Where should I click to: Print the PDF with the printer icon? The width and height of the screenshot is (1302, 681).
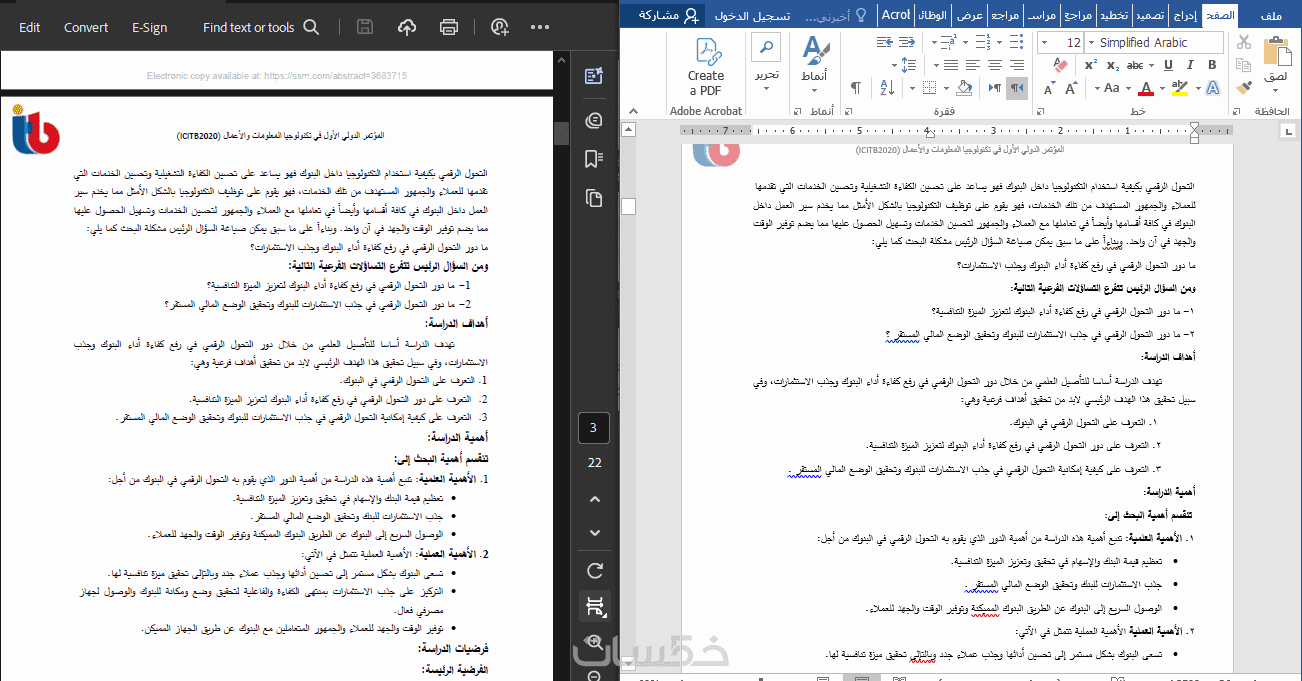coord(449,27)
